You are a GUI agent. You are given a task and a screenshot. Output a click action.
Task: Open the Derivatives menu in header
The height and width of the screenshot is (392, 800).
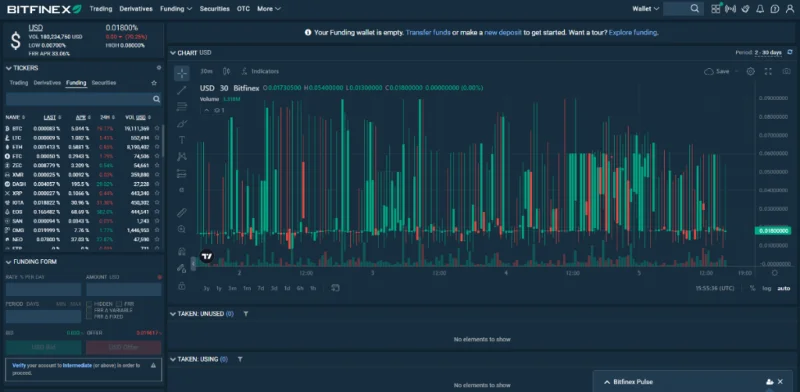pos(136,9)
